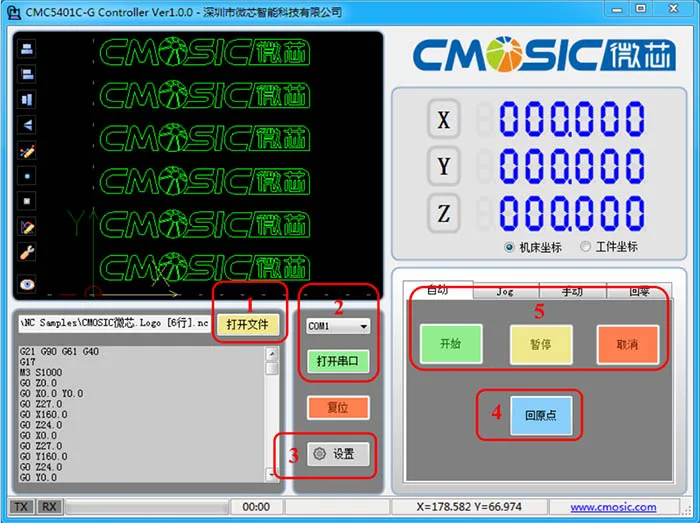Click the Y axis label button
This screenshot has height=523, width=700.
[443, 166]
